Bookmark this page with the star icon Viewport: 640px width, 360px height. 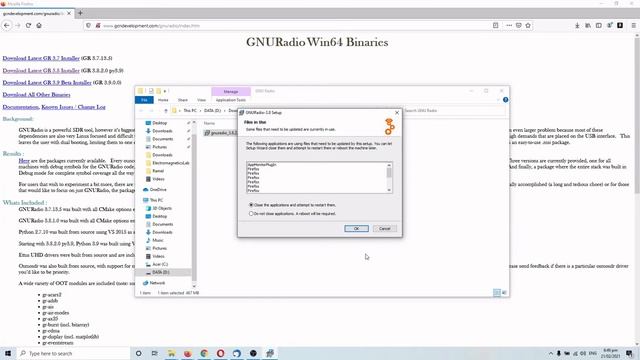pyautogui.click(x=528, y=25)
